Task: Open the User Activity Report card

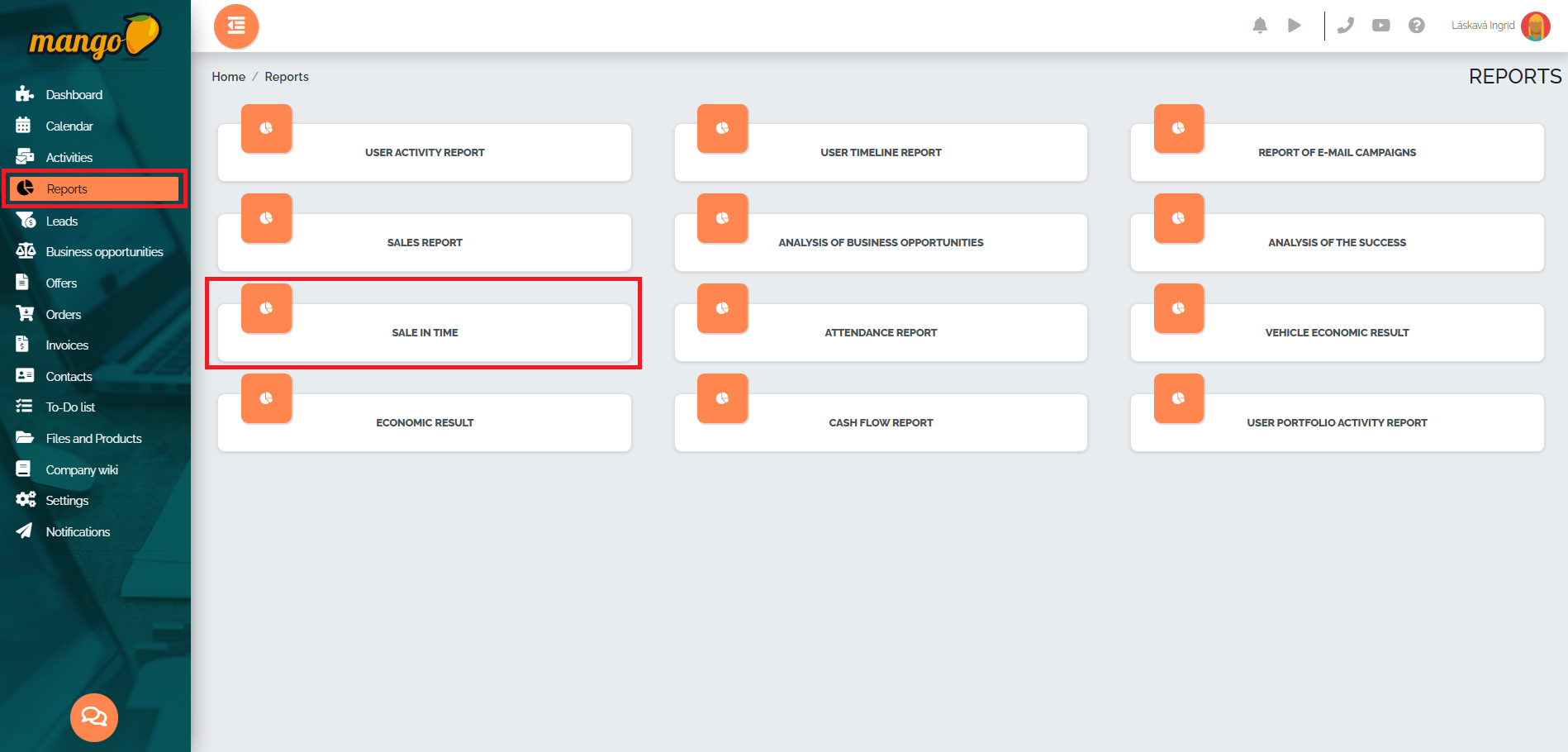Action: tap(425, 153)
